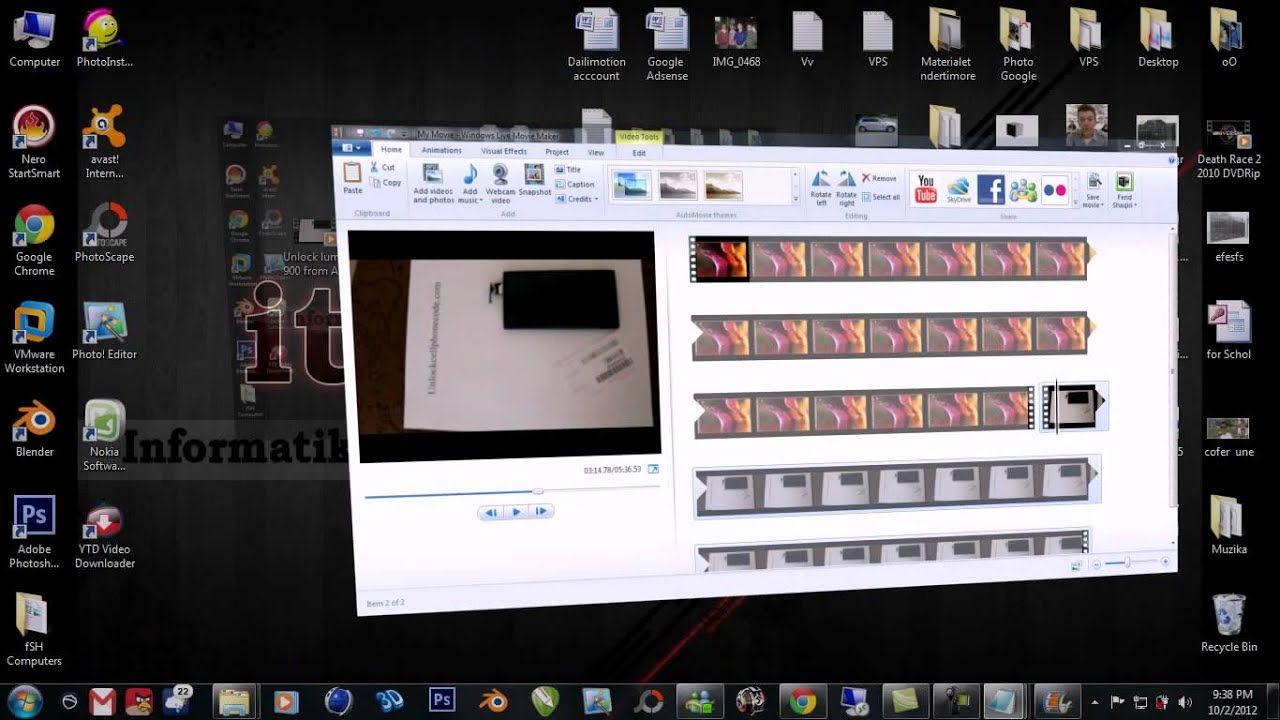The height and width of the screenshot is (720, 1280).
Task: Choose the second AutoMovie theme thumbnail
Action: [x=677, y=186]
